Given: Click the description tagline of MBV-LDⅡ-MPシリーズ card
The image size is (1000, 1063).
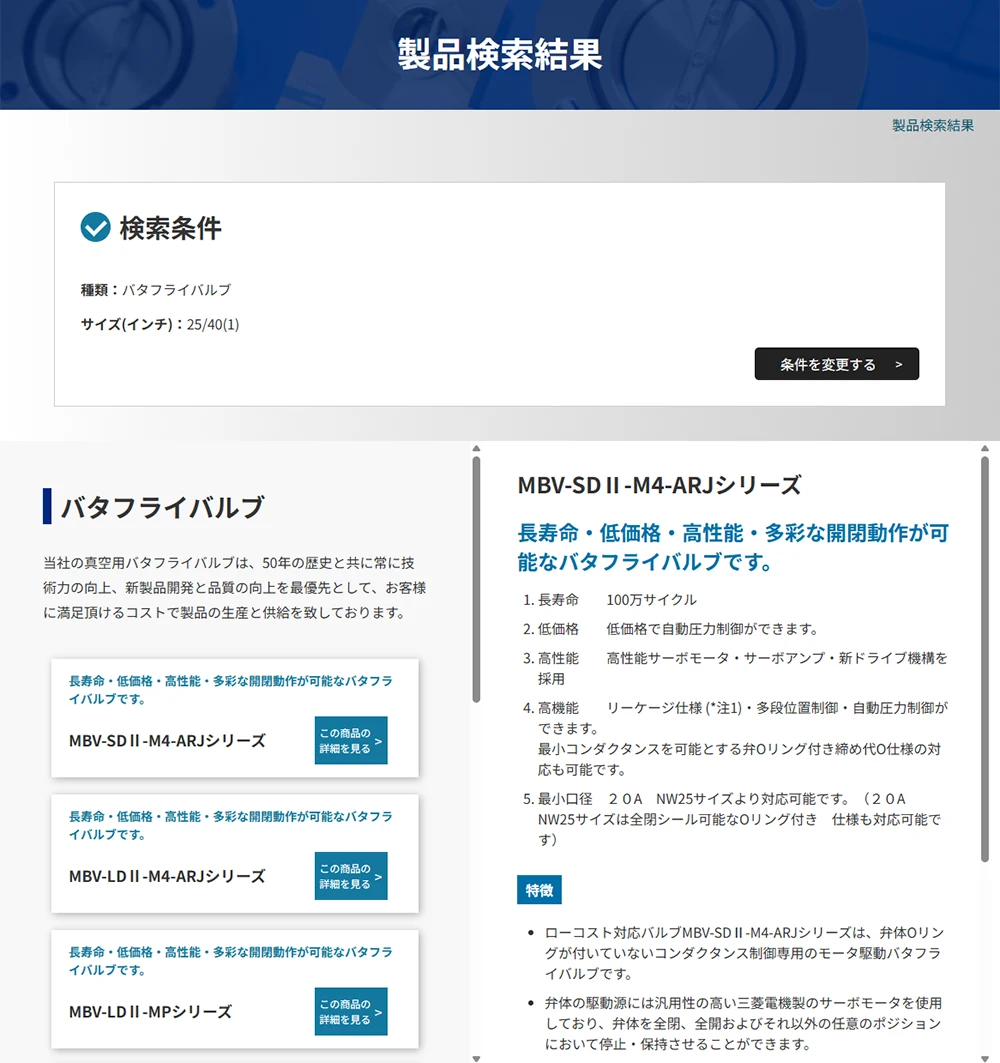Looking at the screenshot, I should pos(231,961).
